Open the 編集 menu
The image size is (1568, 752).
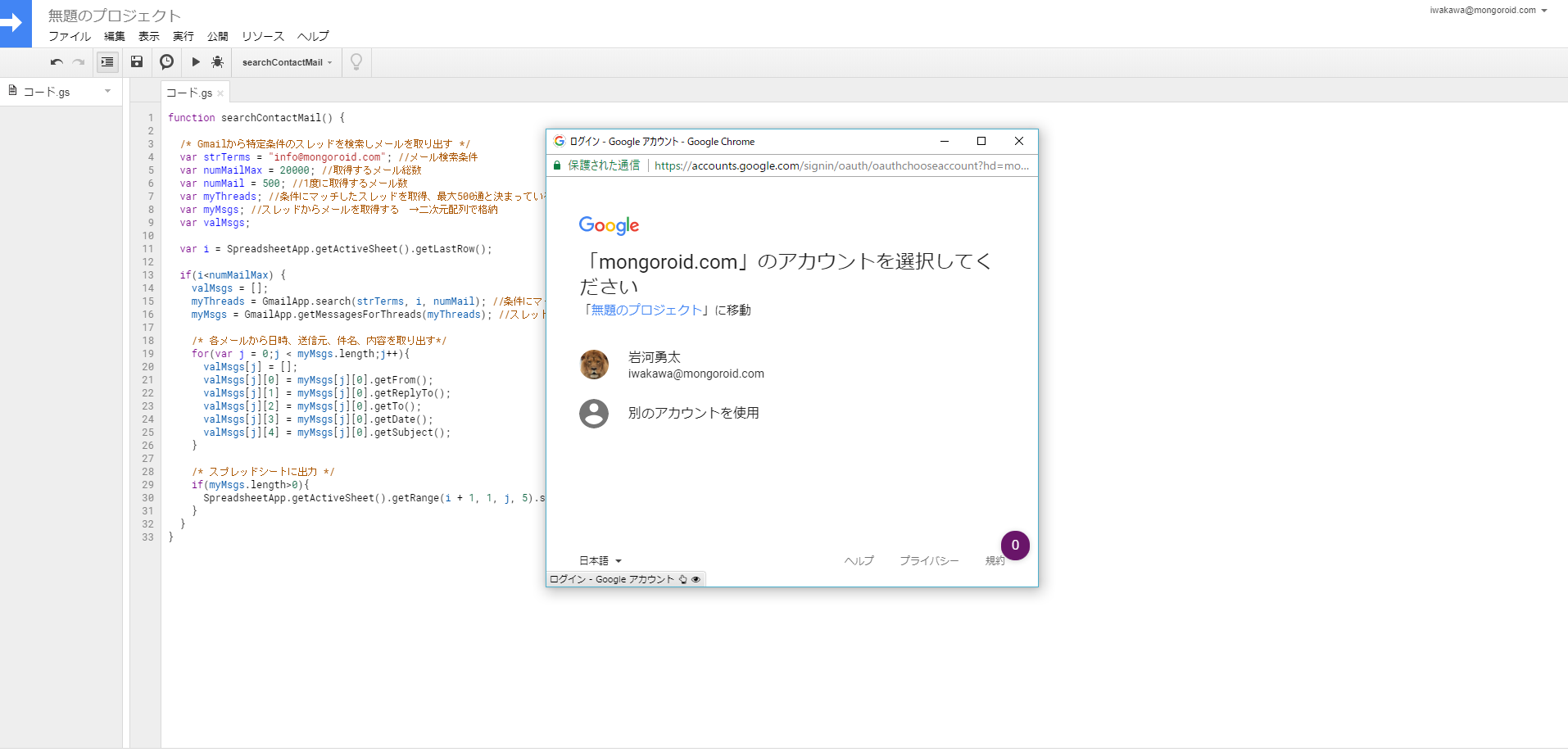point(115,37)
